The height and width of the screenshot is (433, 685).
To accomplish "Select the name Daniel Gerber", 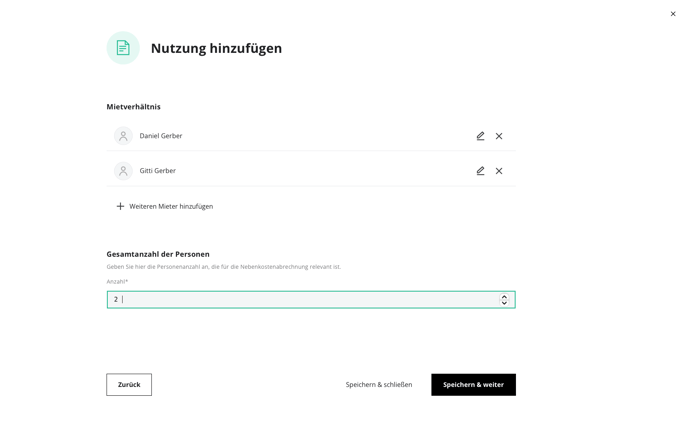I will (x=161, y=136).
